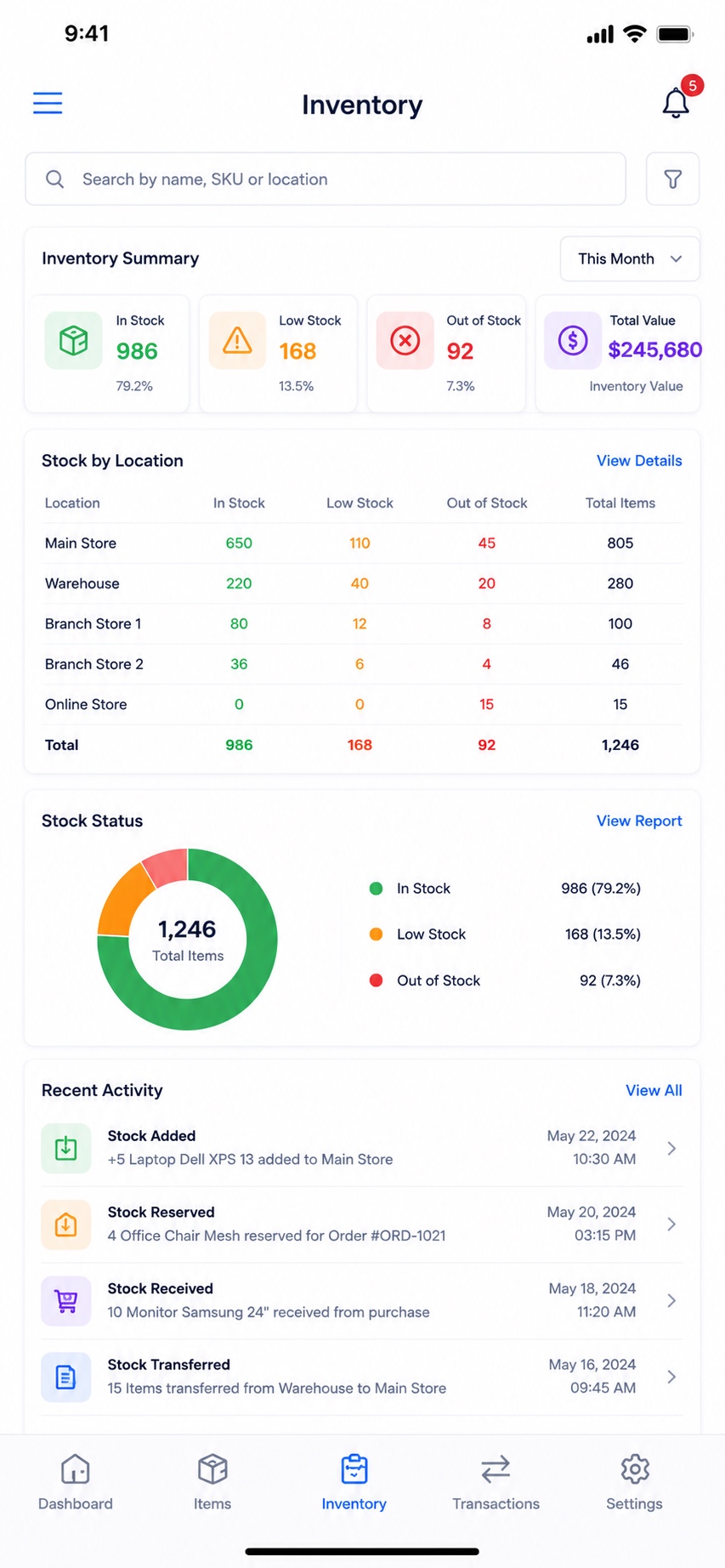Click Main Store low stock 110
Image resolution: width=725 pixels, height=1568 pixels.
pos(360,543)
